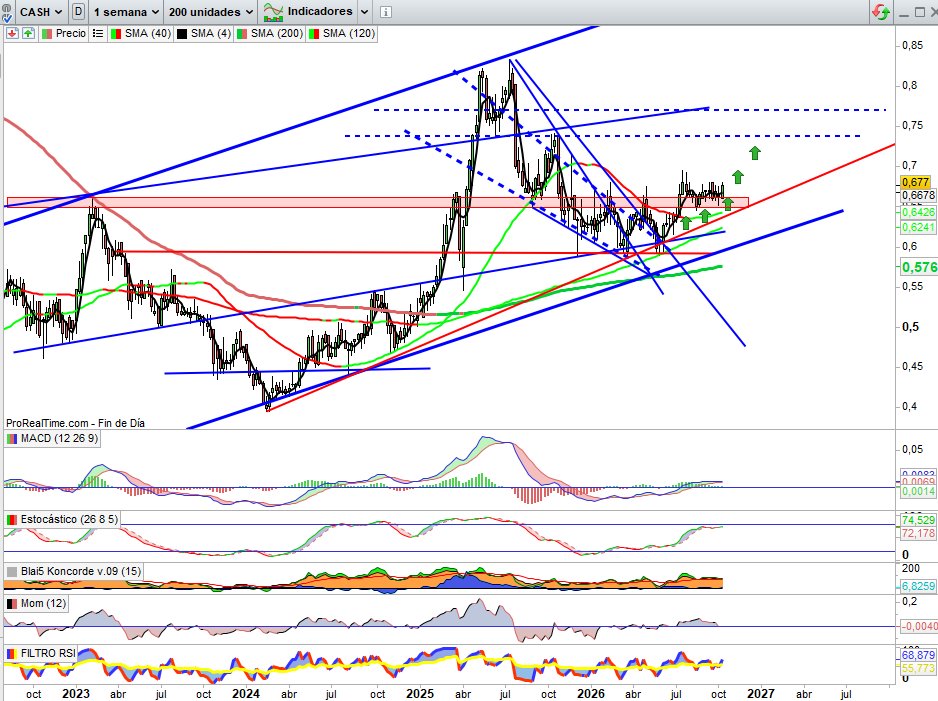The width and height of the screenshot is (938, 701).
Task: Click the 2024 year label on time axis
Action: [246, 694]
